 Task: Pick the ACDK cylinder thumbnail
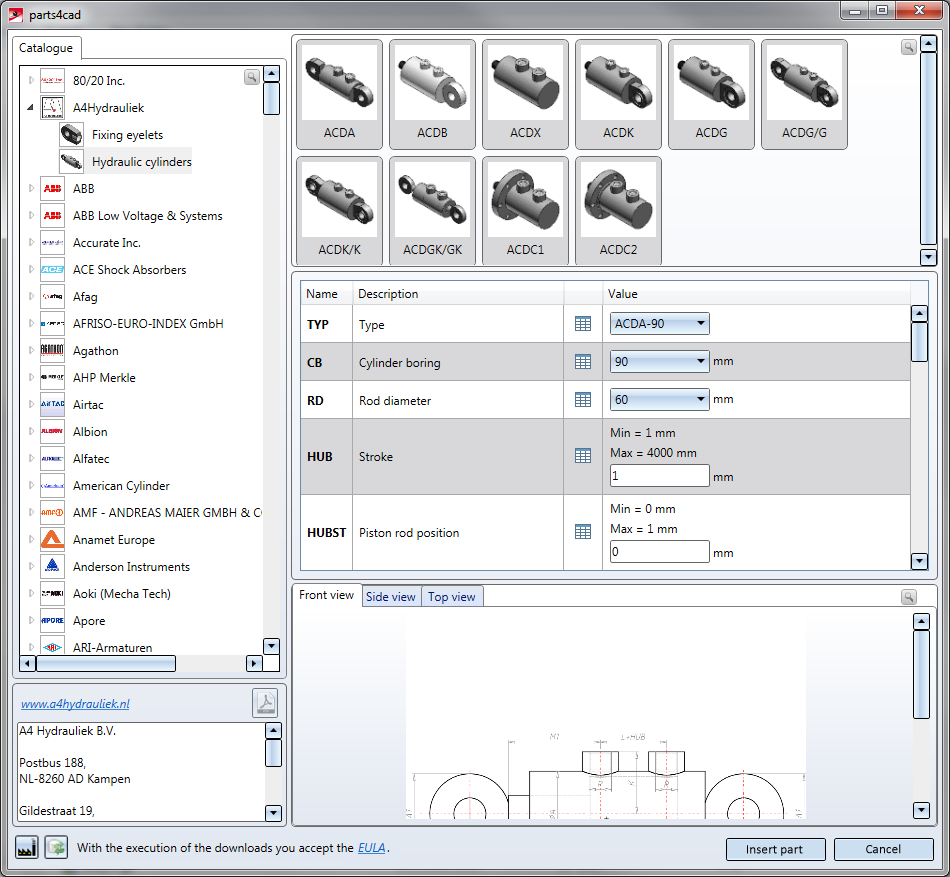618,94
